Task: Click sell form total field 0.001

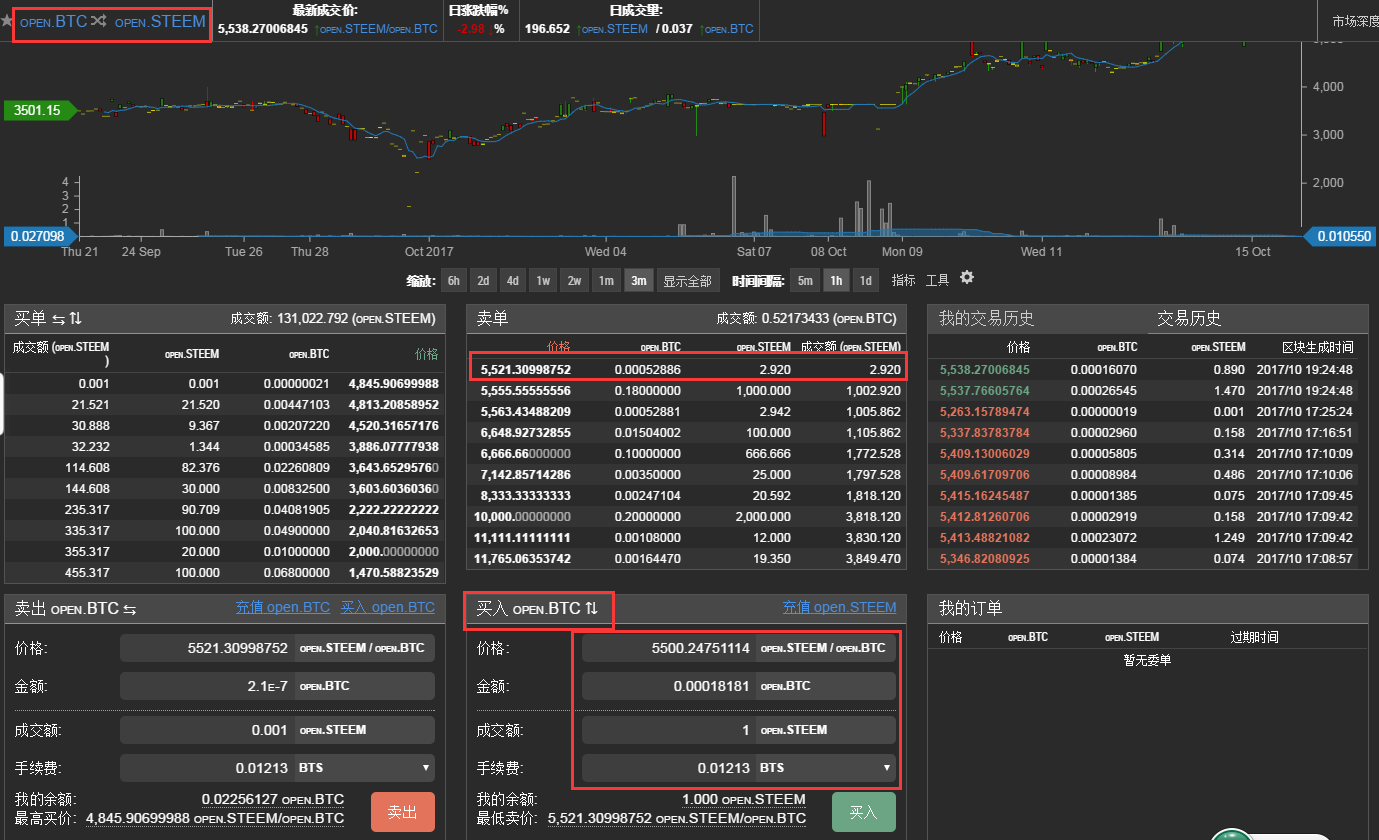Action: 207,730
